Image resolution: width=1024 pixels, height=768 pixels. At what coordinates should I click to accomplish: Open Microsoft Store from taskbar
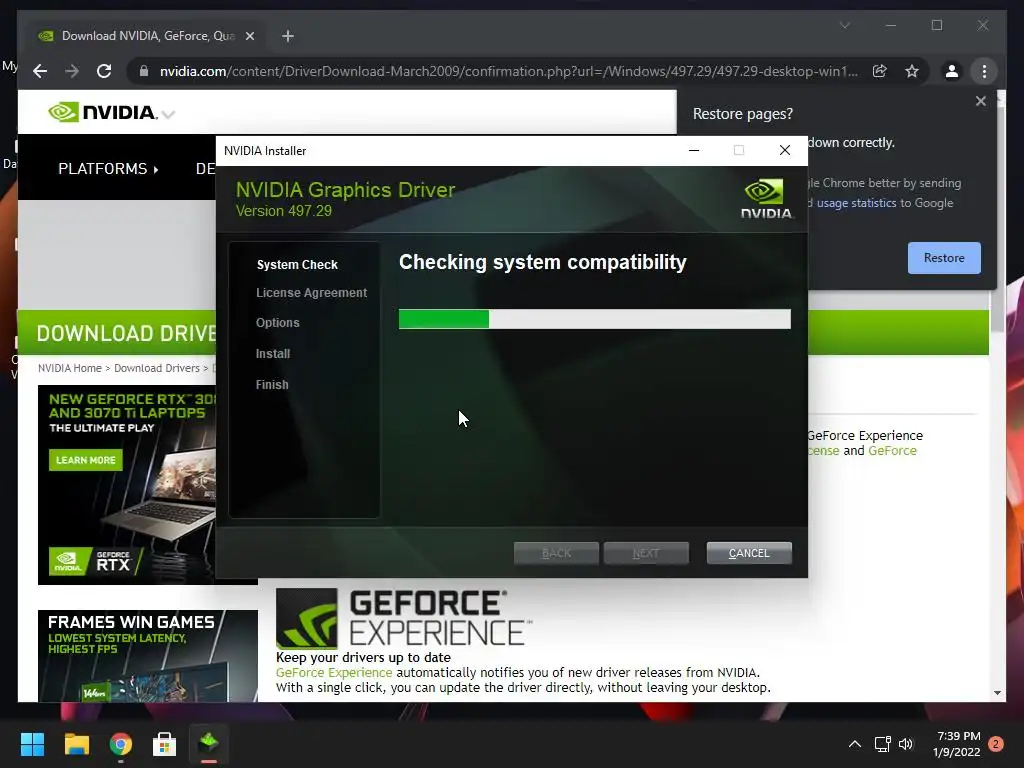pyautogui.click(x=165, y=744)
